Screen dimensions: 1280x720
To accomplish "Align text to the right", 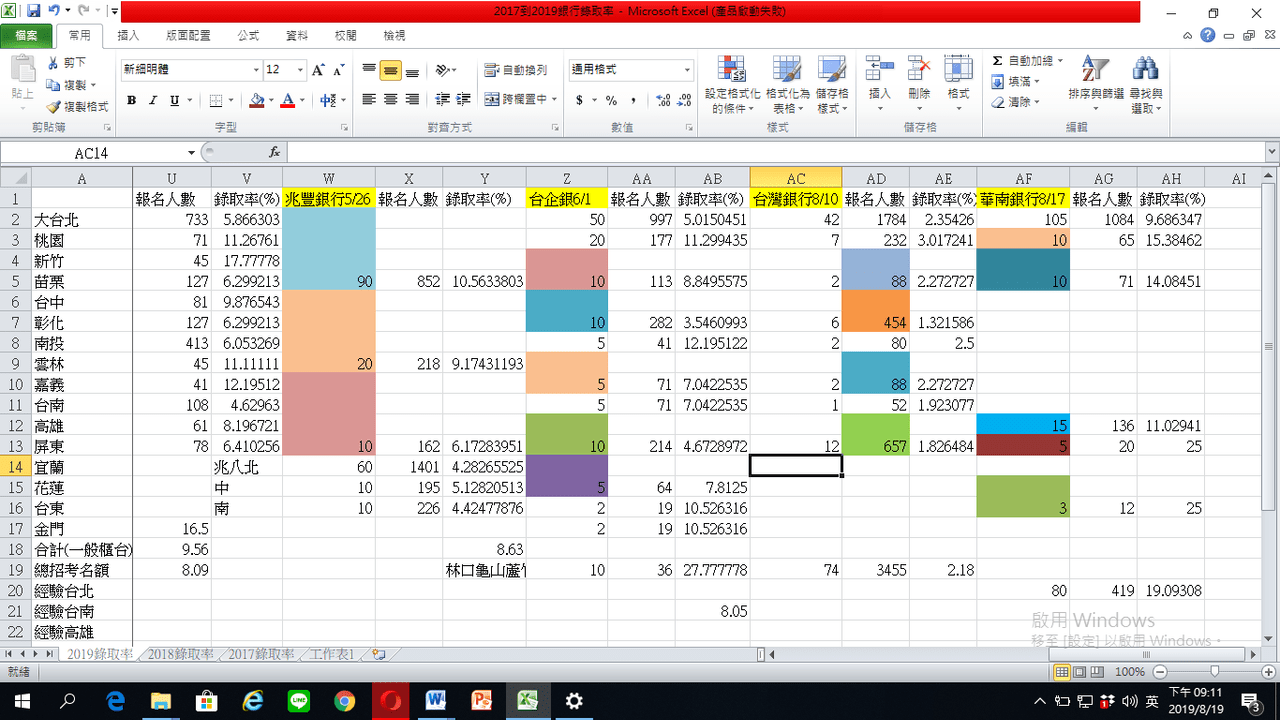I will (411, 100).
